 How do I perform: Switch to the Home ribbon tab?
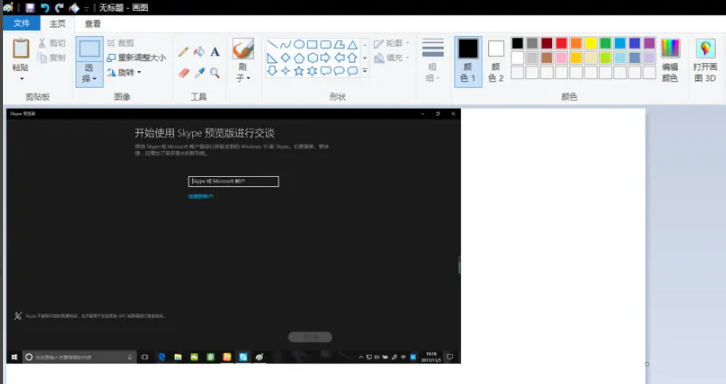(x=57, y=24)
